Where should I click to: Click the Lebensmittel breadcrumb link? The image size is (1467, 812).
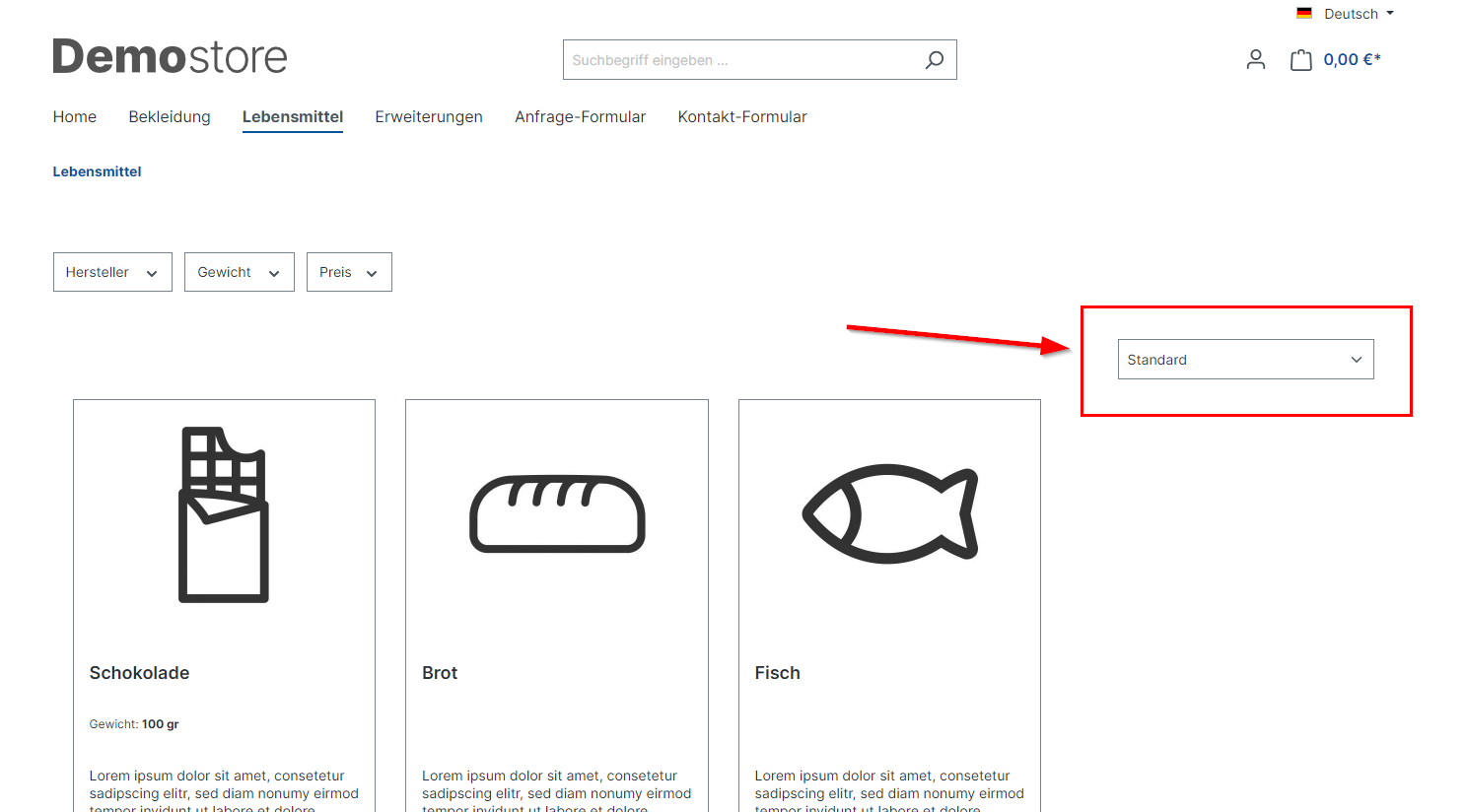coord(97,171)
